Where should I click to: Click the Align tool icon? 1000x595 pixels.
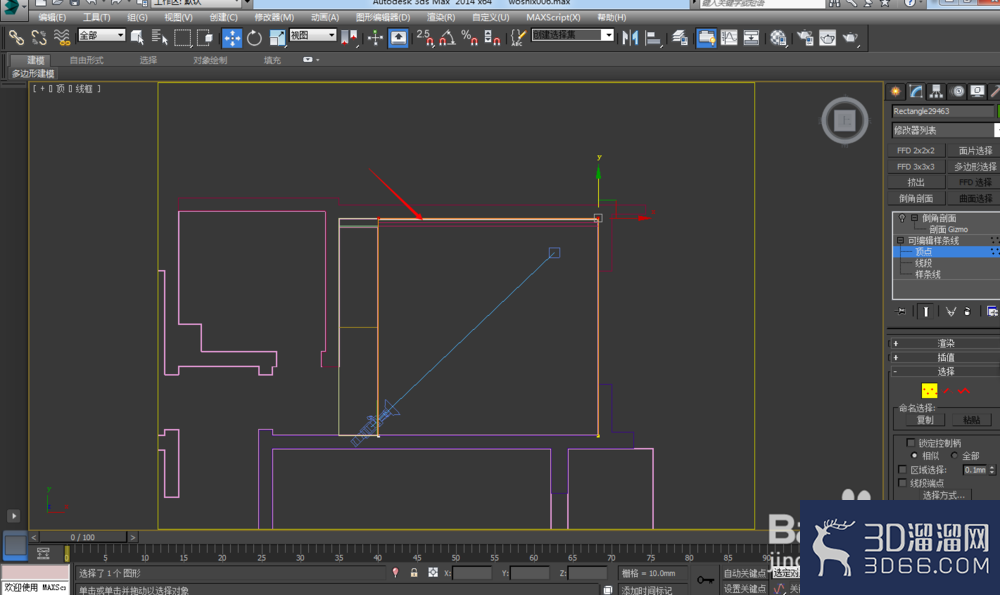click(653, 38)
